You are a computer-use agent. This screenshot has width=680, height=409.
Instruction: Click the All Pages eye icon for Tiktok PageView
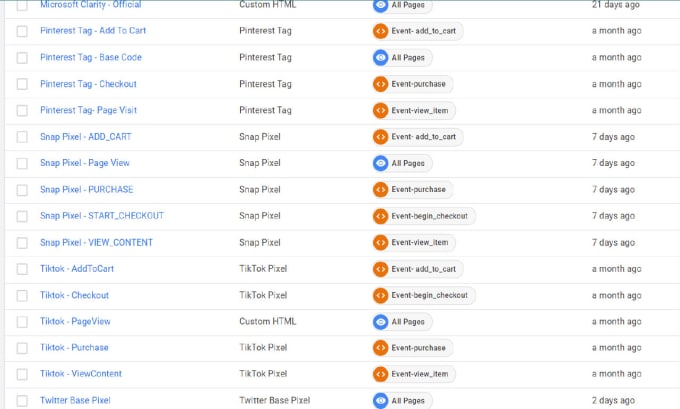[x=380, y=322]
